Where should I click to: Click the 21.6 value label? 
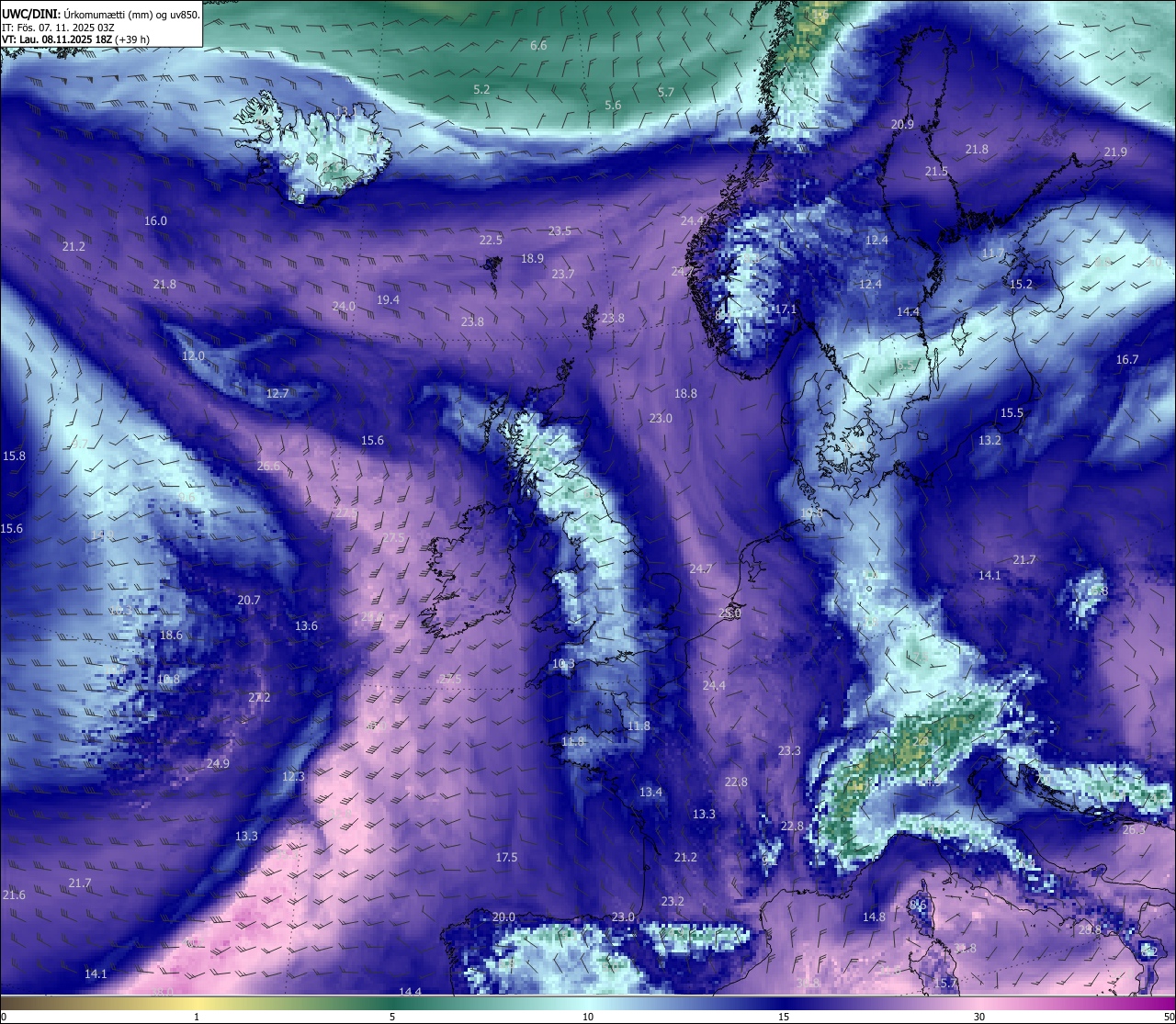(14, 895)
